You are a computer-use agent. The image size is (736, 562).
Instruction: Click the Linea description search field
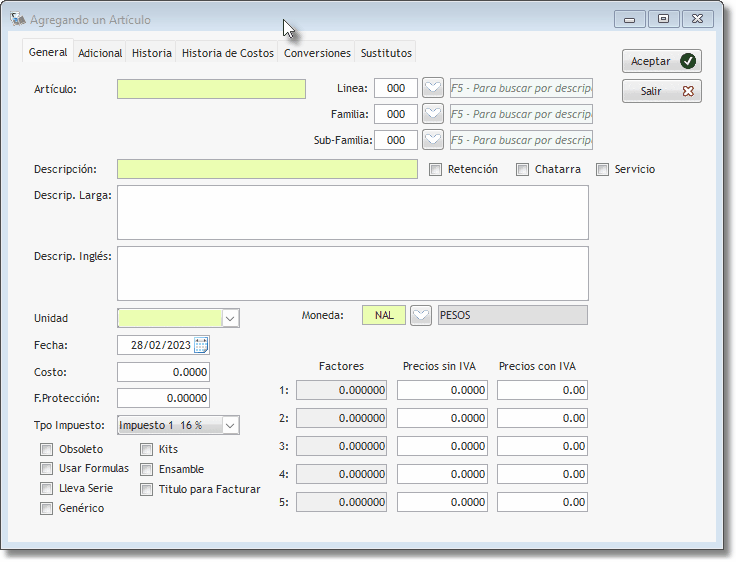click(521, 88)
